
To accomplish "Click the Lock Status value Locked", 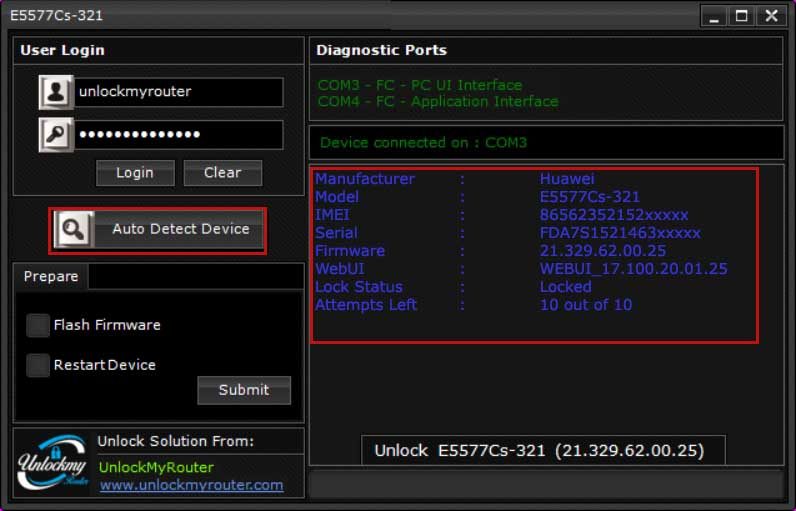I will (566, 287).
